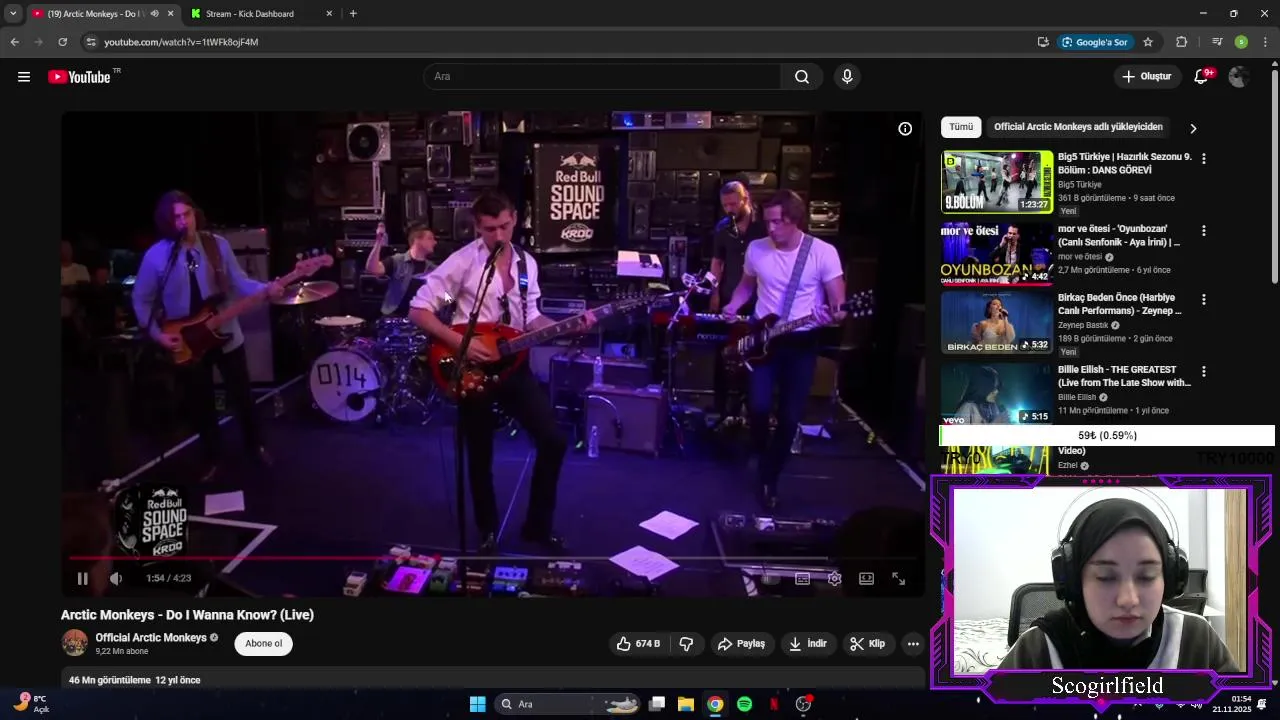This screenshot has width=1280, height=720.
Task: Go back in browser history
Action: click(x=14, y=42)
